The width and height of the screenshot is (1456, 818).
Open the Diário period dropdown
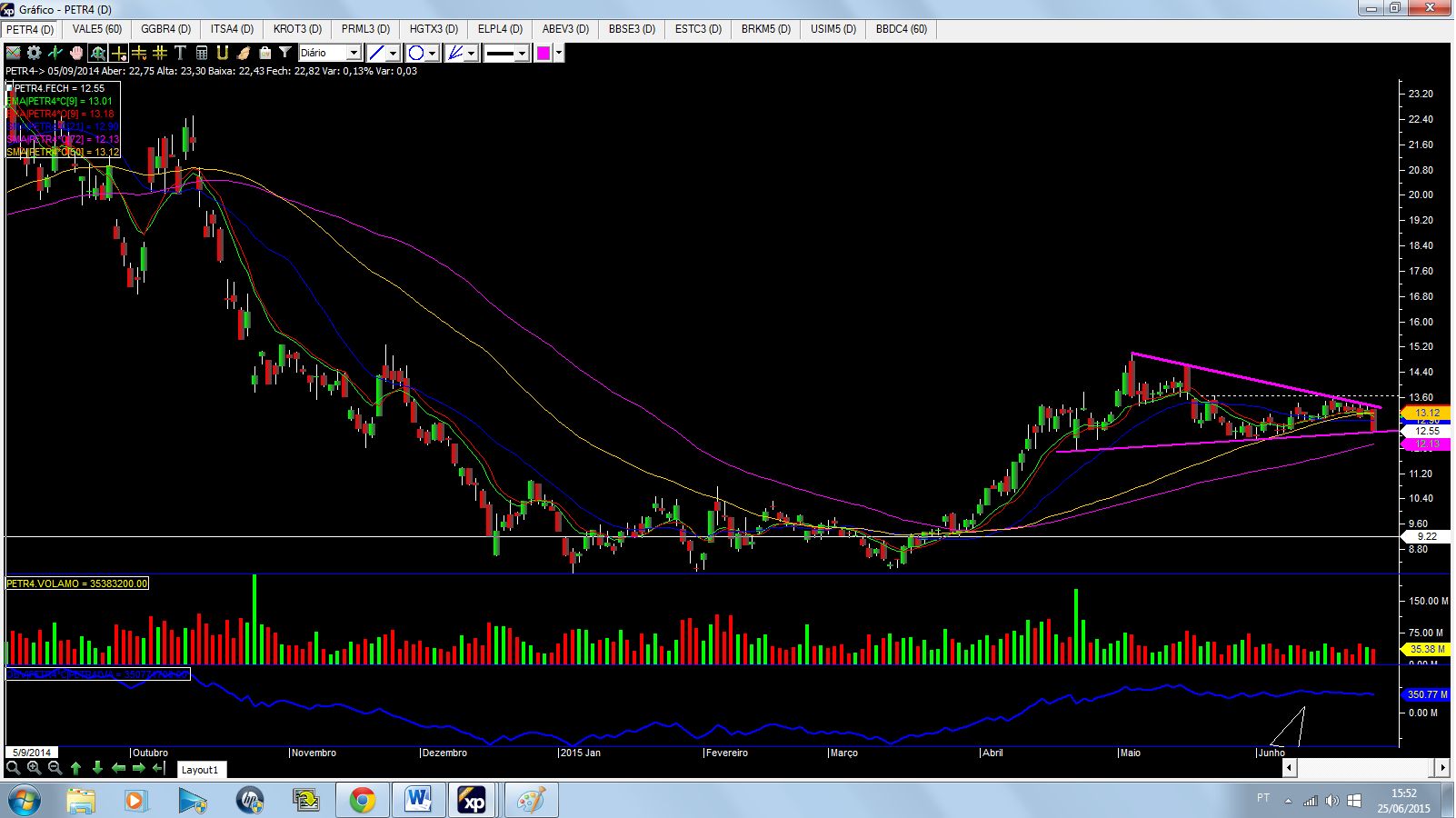click(x=330, y=53)
